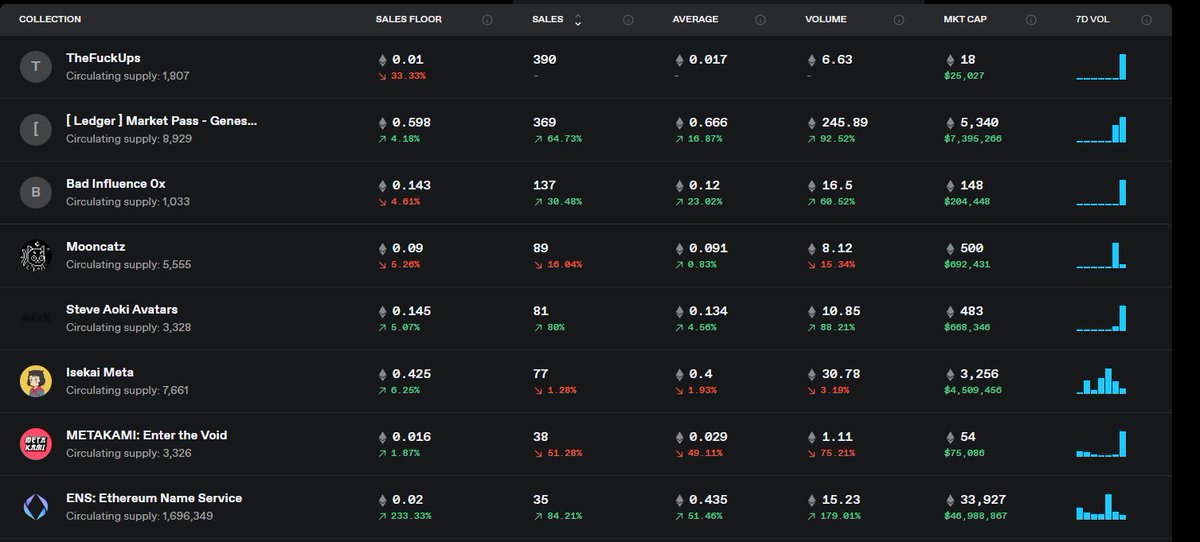Open the 7D Vol column info icon
1200x542 pixels.
(x=1147, y=20)
